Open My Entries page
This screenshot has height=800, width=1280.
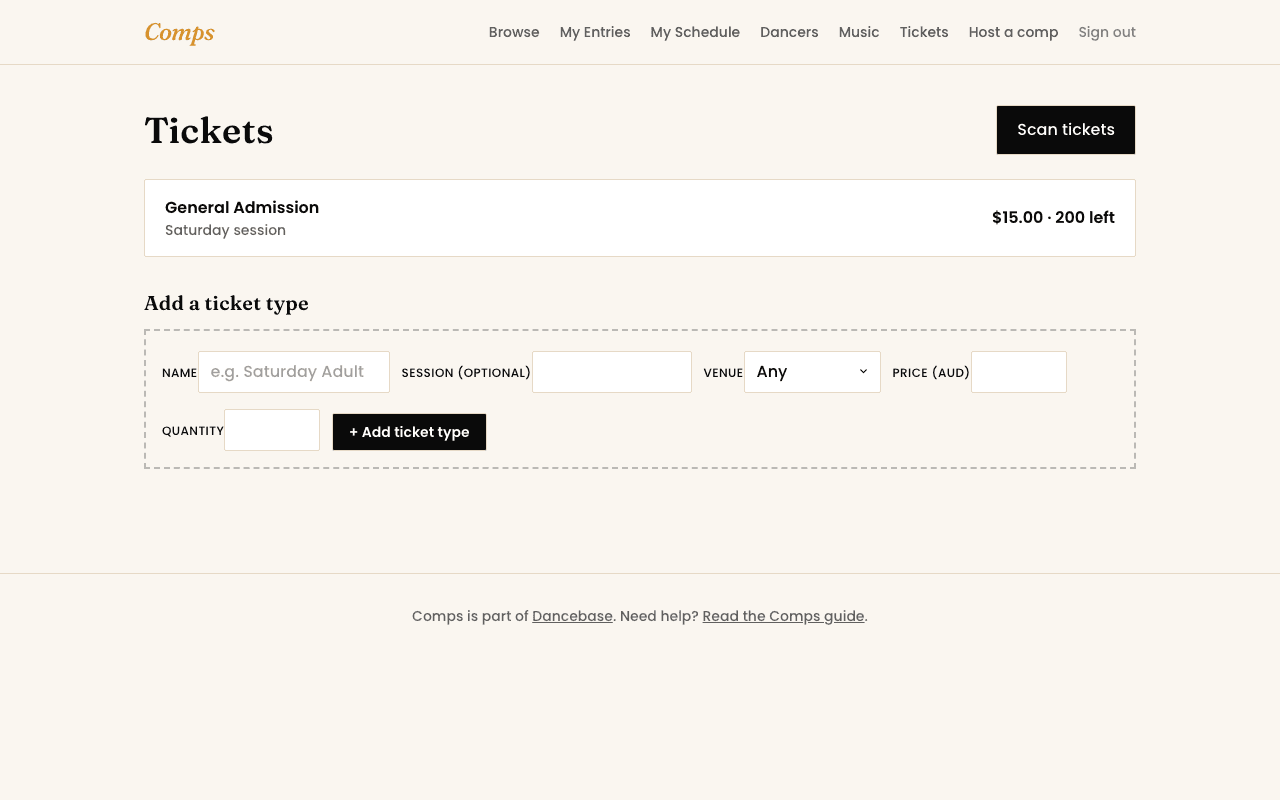595,32
